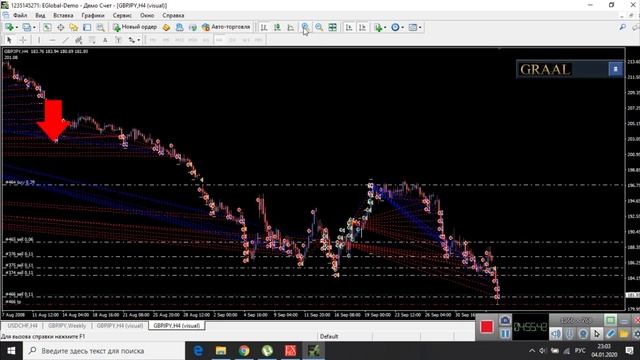Expand the Templates dropdown arrow

coord(420,27)
